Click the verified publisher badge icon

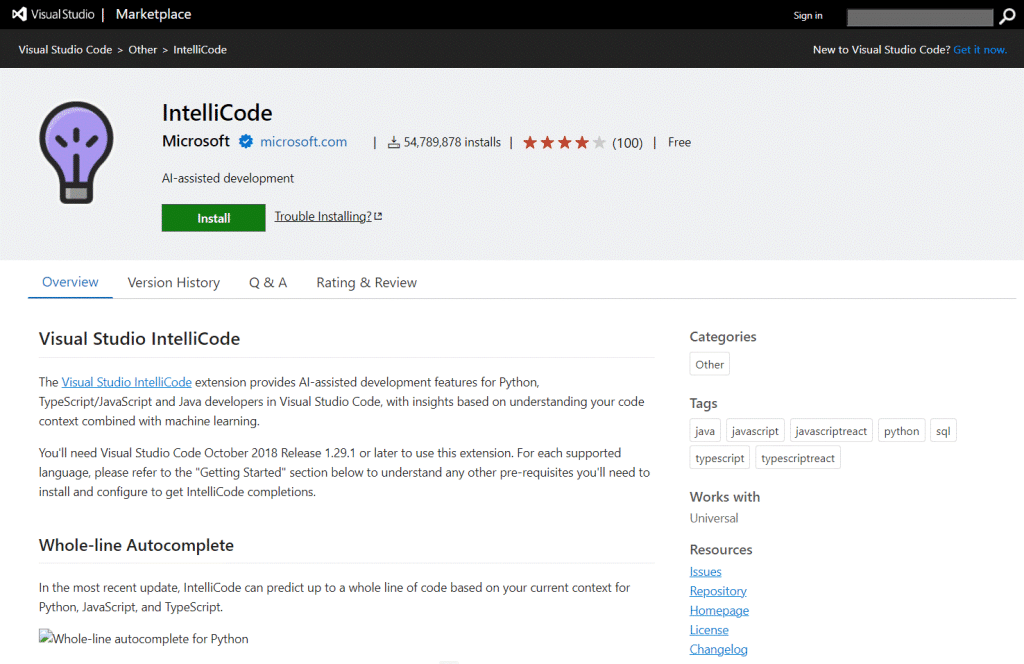coord(246,141)
